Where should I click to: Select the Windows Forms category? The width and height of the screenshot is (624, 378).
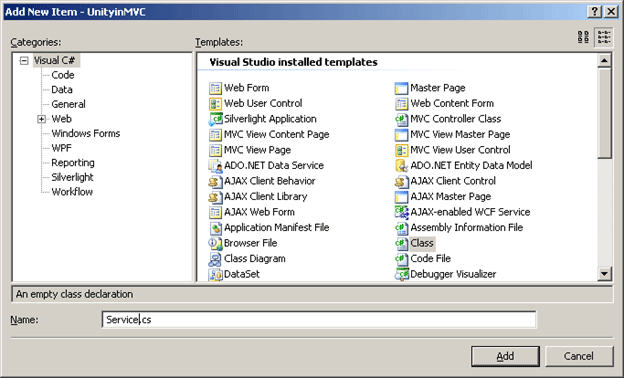pyautogui.click(x=86, y=133)
